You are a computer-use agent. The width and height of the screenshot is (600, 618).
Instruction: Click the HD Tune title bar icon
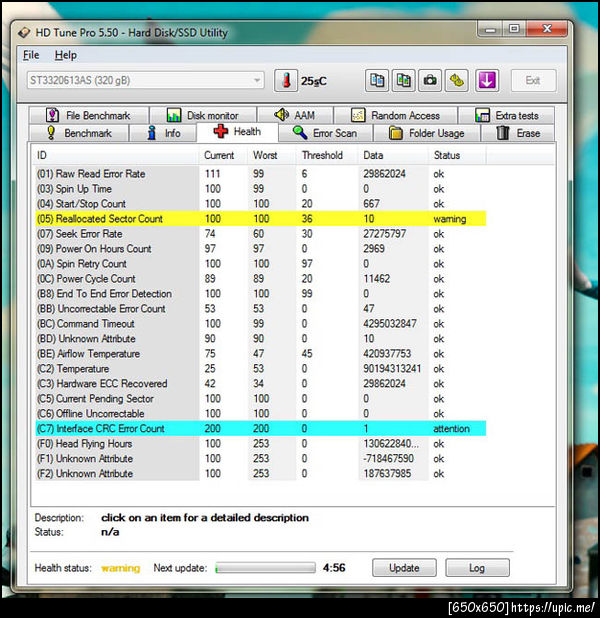(x=24, y=32)
